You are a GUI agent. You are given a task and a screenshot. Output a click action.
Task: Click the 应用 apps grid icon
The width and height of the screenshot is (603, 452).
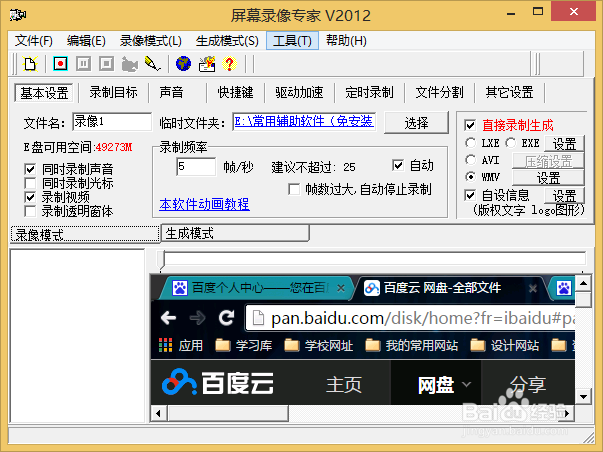pyautogui.click(x=166, y=345)
